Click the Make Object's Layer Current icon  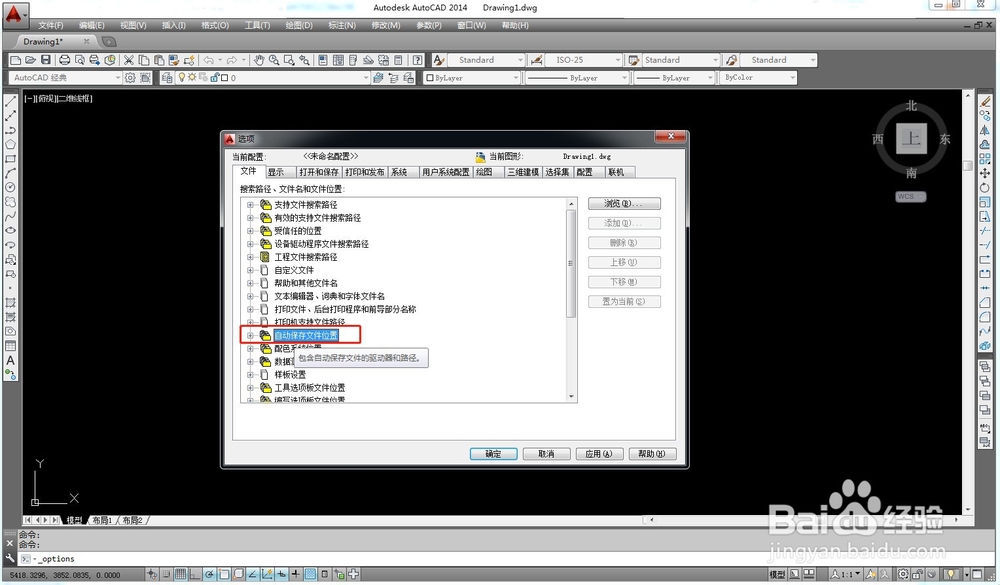point(378,78)
